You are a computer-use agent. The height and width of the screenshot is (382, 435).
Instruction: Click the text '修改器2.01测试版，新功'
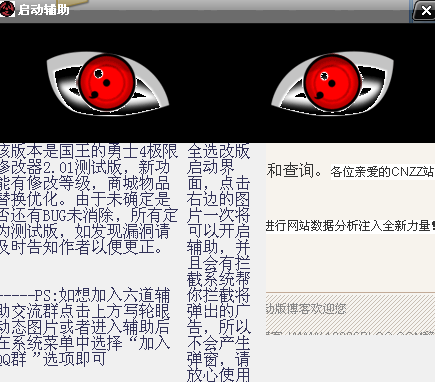85,167
